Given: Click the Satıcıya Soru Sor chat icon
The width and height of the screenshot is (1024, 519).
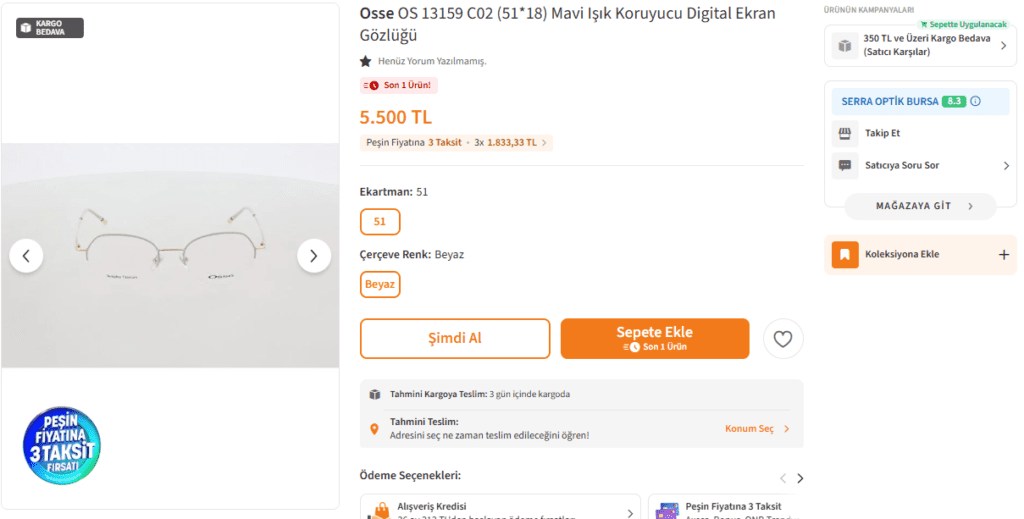Looking at the screenshot, I should tap(845, 165).
